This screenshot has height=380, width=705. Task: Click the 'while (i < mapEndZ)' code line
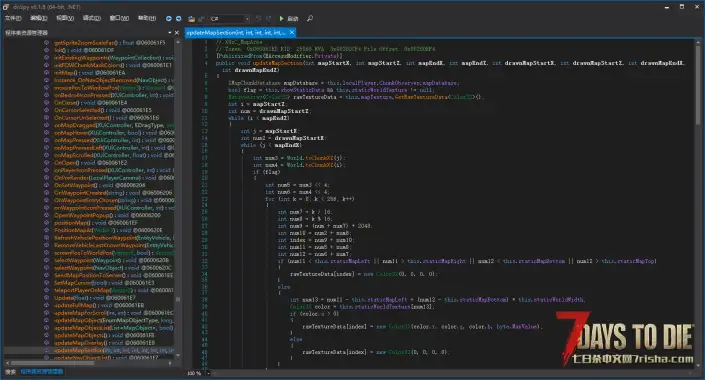[259, 118]
